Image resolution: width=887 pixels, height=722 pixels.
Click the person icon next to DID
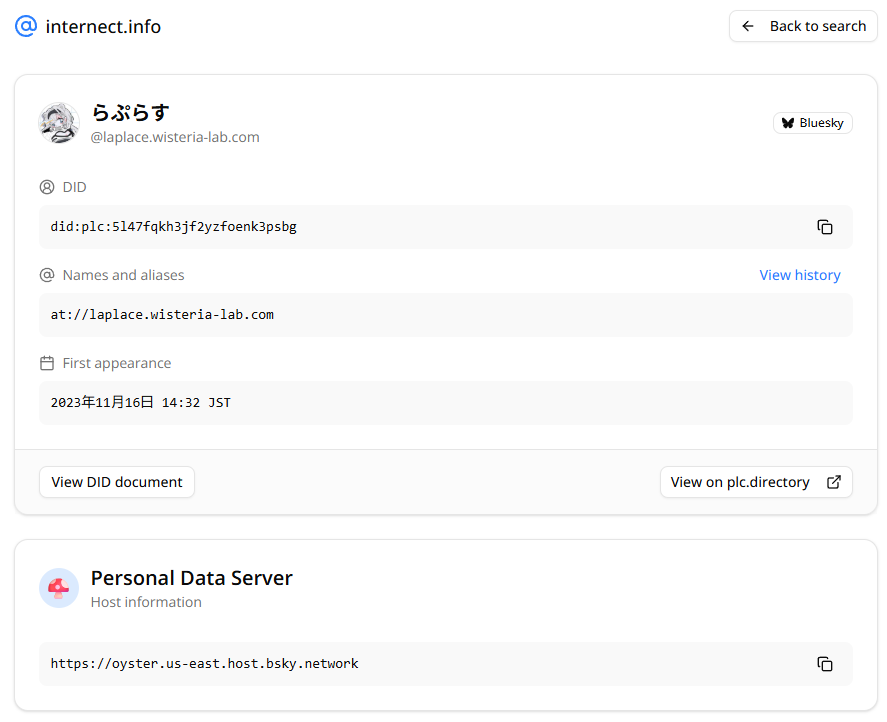(x=47, y=187)
